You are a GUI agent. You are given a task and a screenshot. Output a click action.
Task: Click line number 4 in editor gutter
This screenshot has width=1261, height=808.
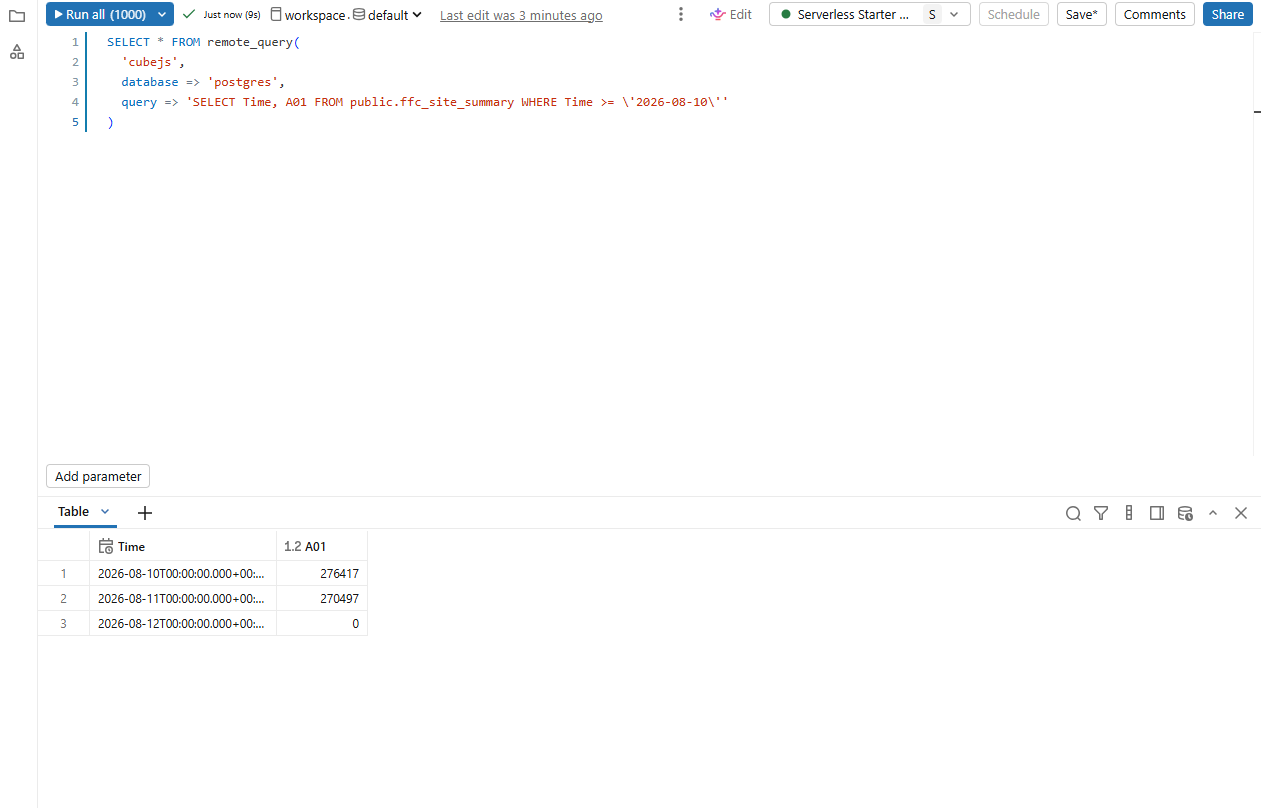point(75,102)
